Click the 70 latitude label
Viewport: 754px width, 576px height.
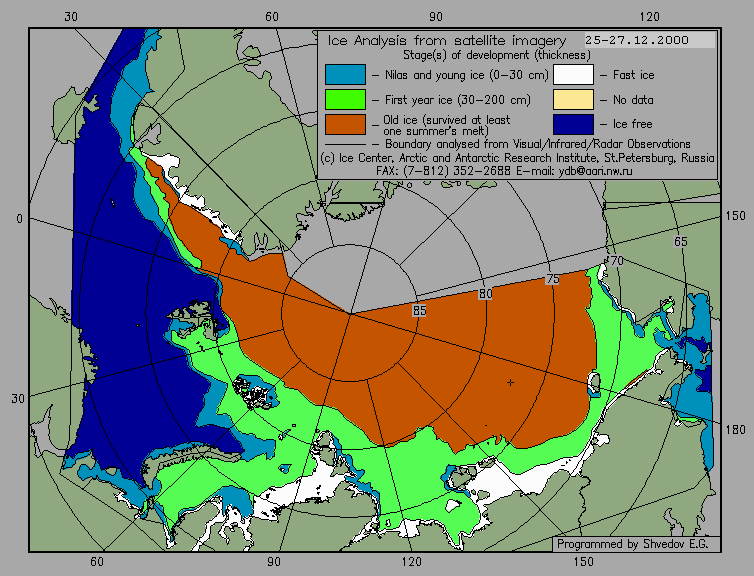[x=616, y=260]
